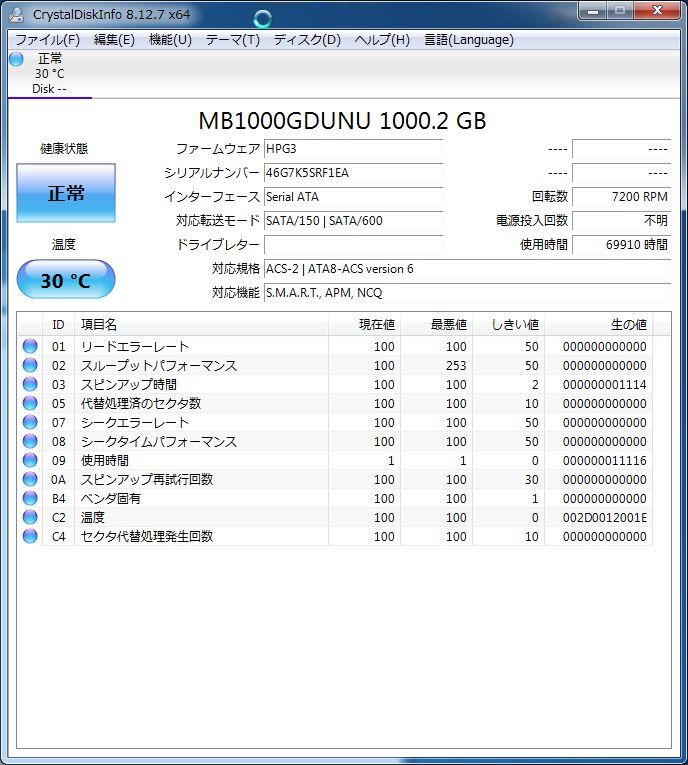
Task: Open the テーマ(T) menu
Action: click(232, 40)
